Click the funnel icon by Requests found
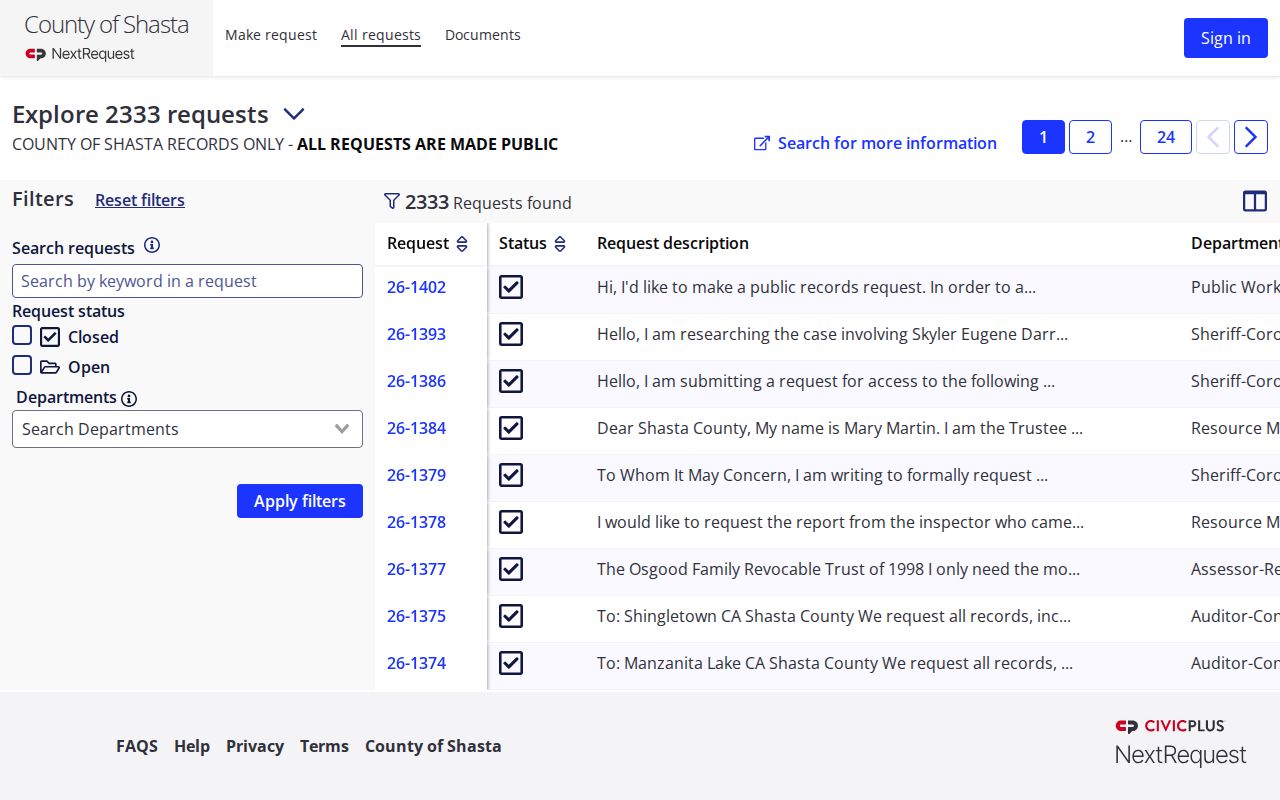The image size is (1280, 800). (x=392, y=201)
